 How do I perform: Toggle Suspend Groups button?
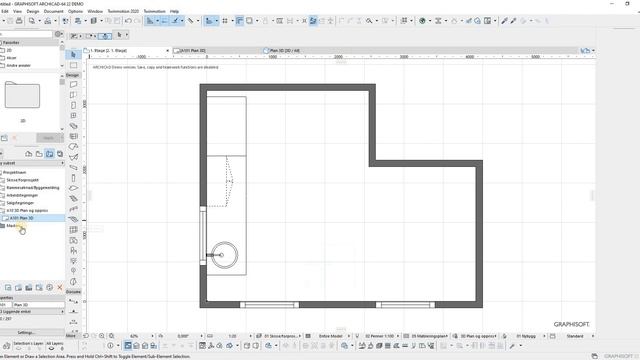coord(313,20)
